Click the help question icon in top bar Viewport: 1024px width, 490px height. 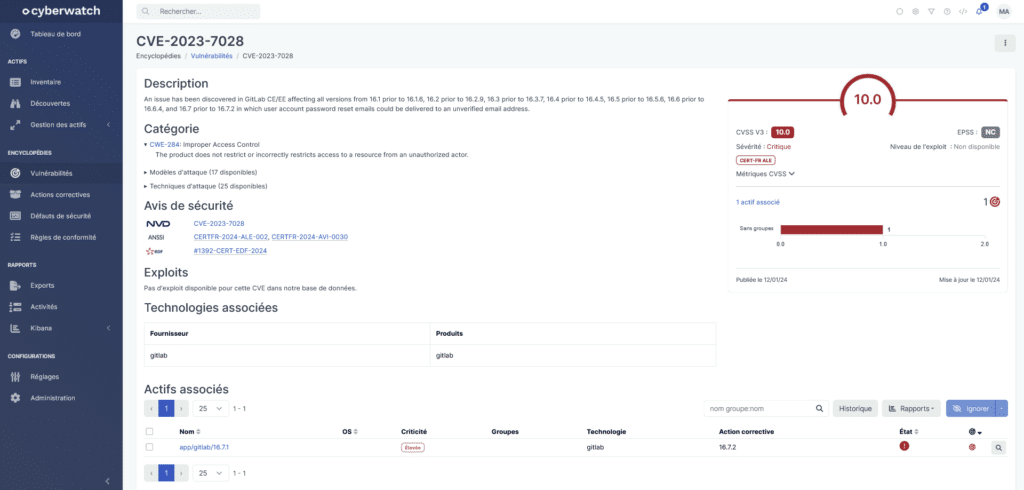click(x=947, y=11)
